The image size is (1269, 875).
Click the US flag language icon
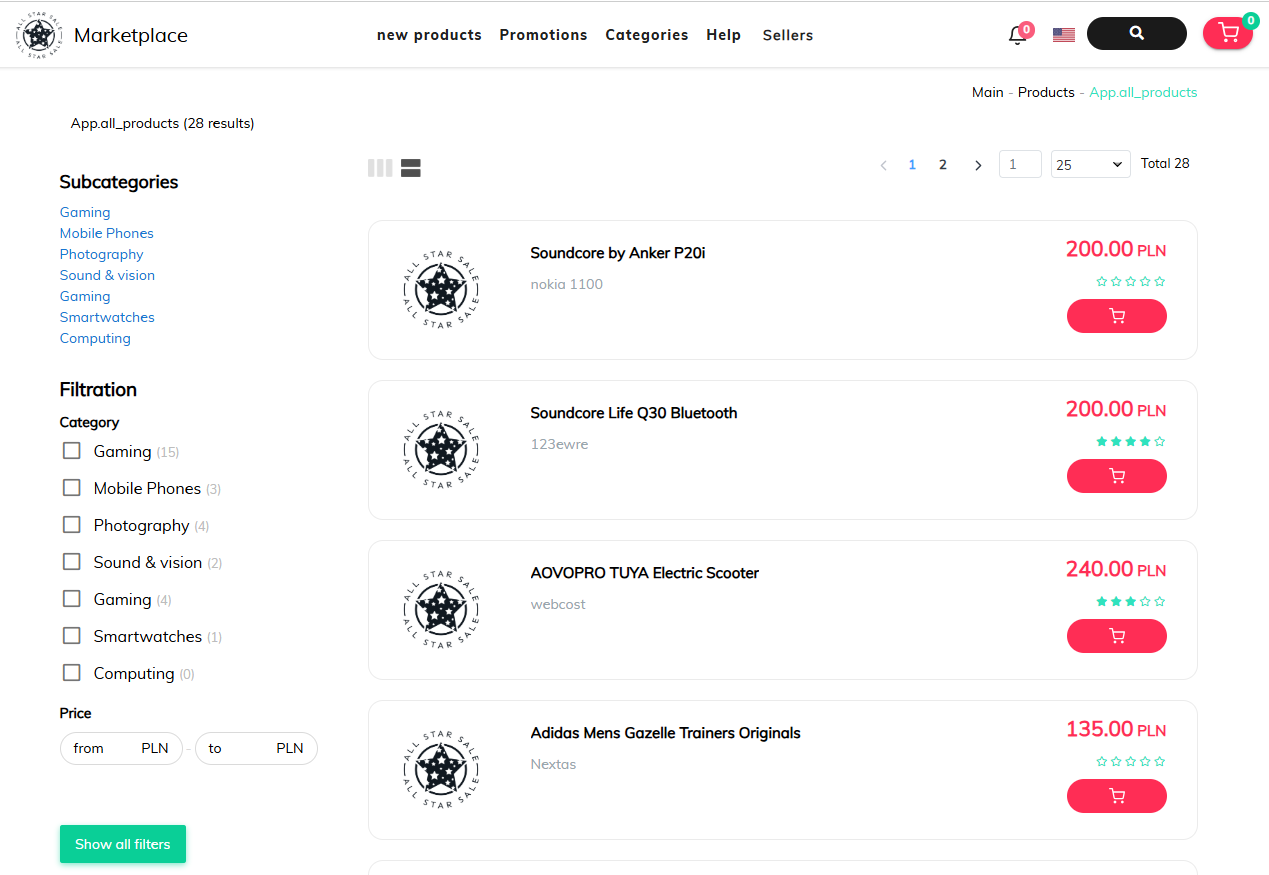(x=1064, y=35)
